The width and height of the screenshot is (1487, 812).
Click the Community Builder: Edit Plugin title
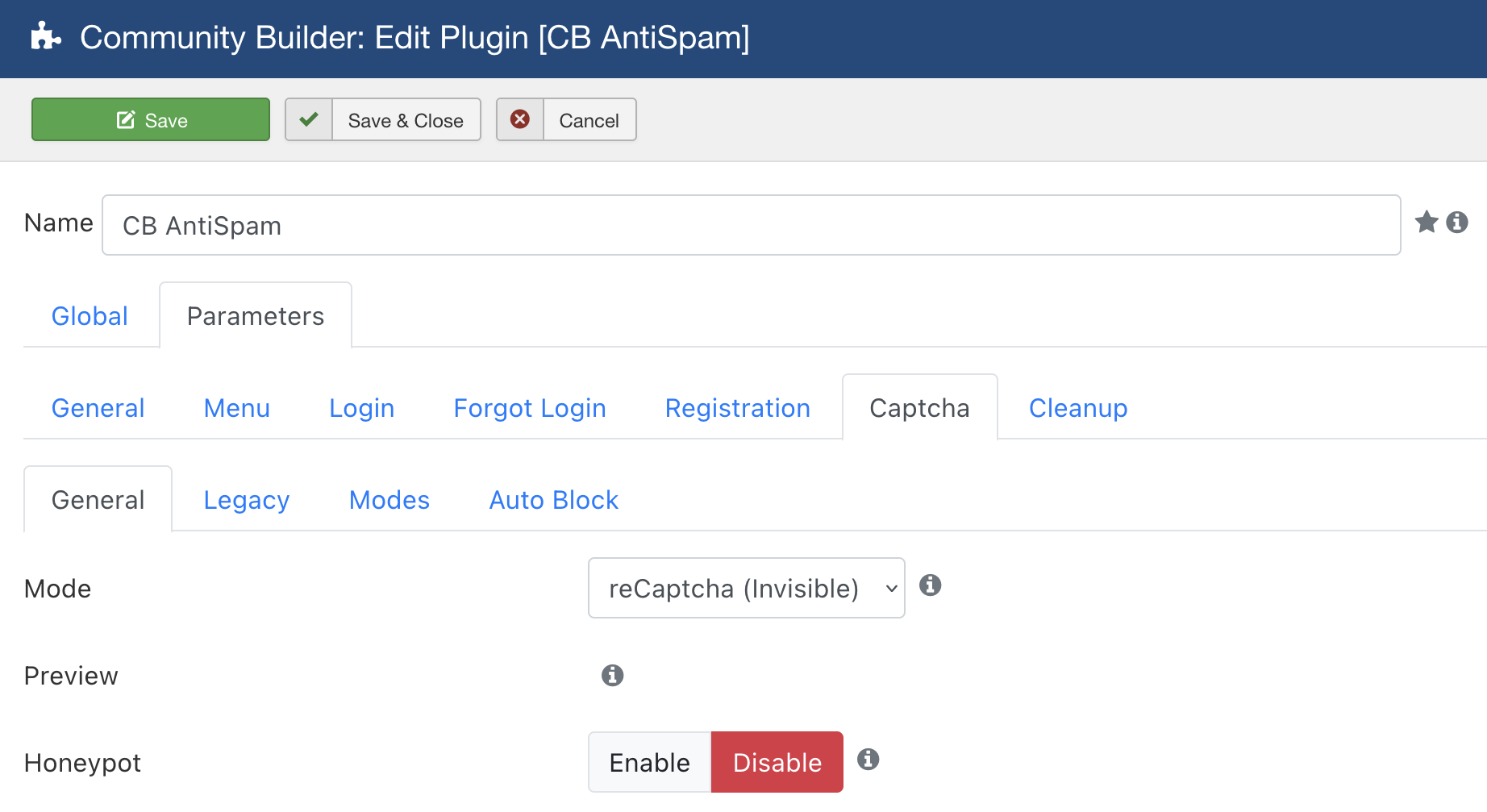click(x=414, y=38)
